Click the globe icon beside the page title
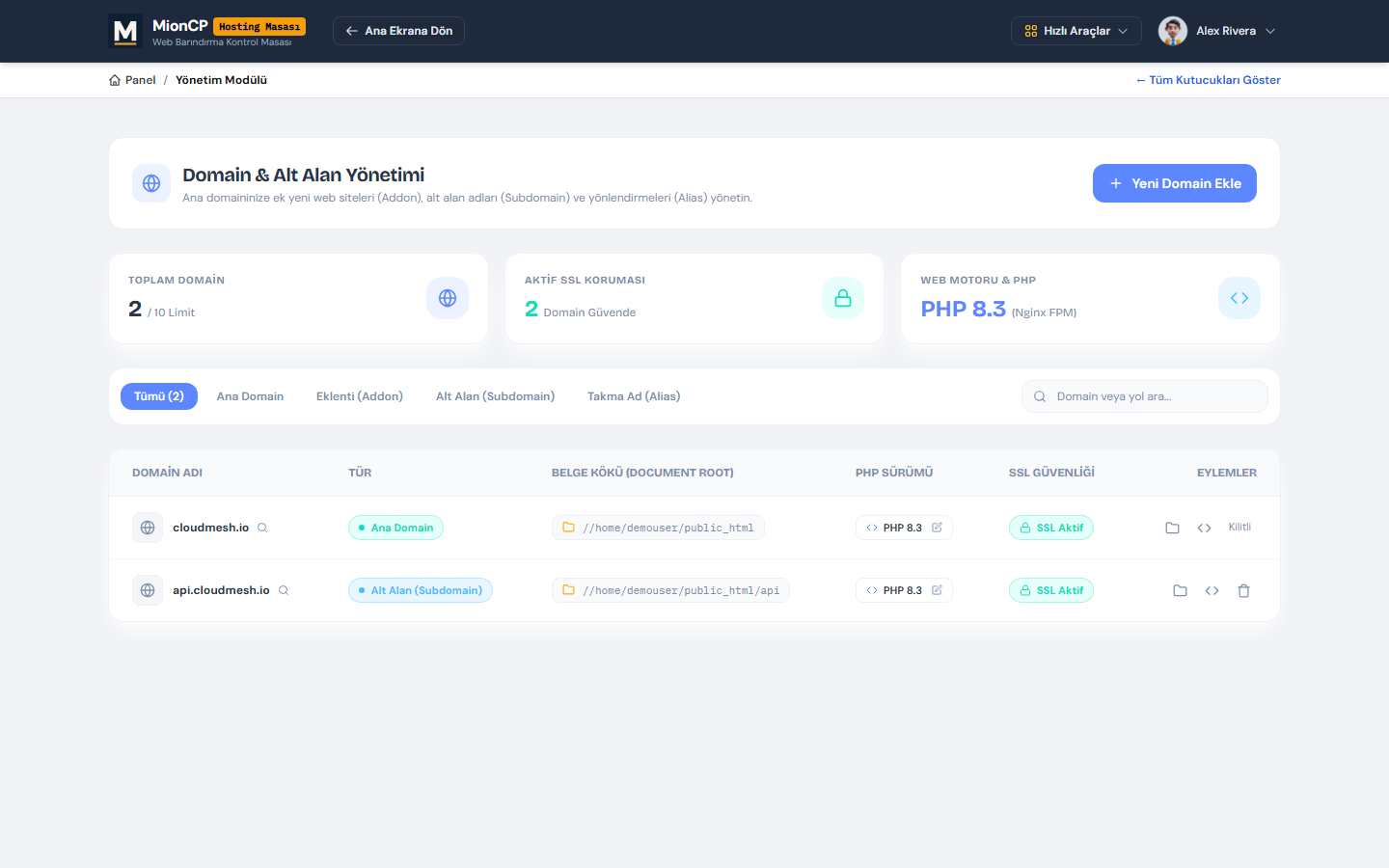The image size is (1389, 868). (x=151, y=183)
